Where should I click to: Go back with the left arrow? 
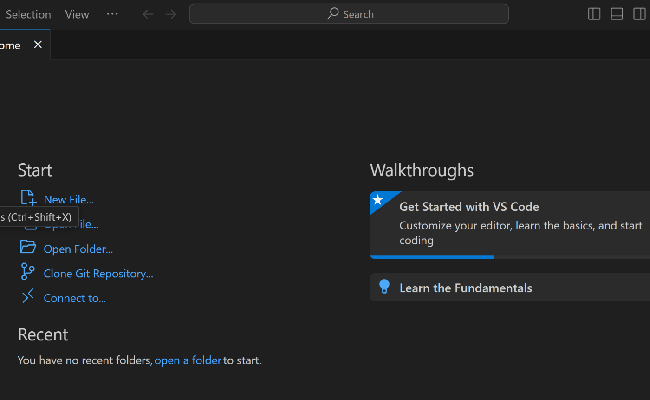point(148,15)
